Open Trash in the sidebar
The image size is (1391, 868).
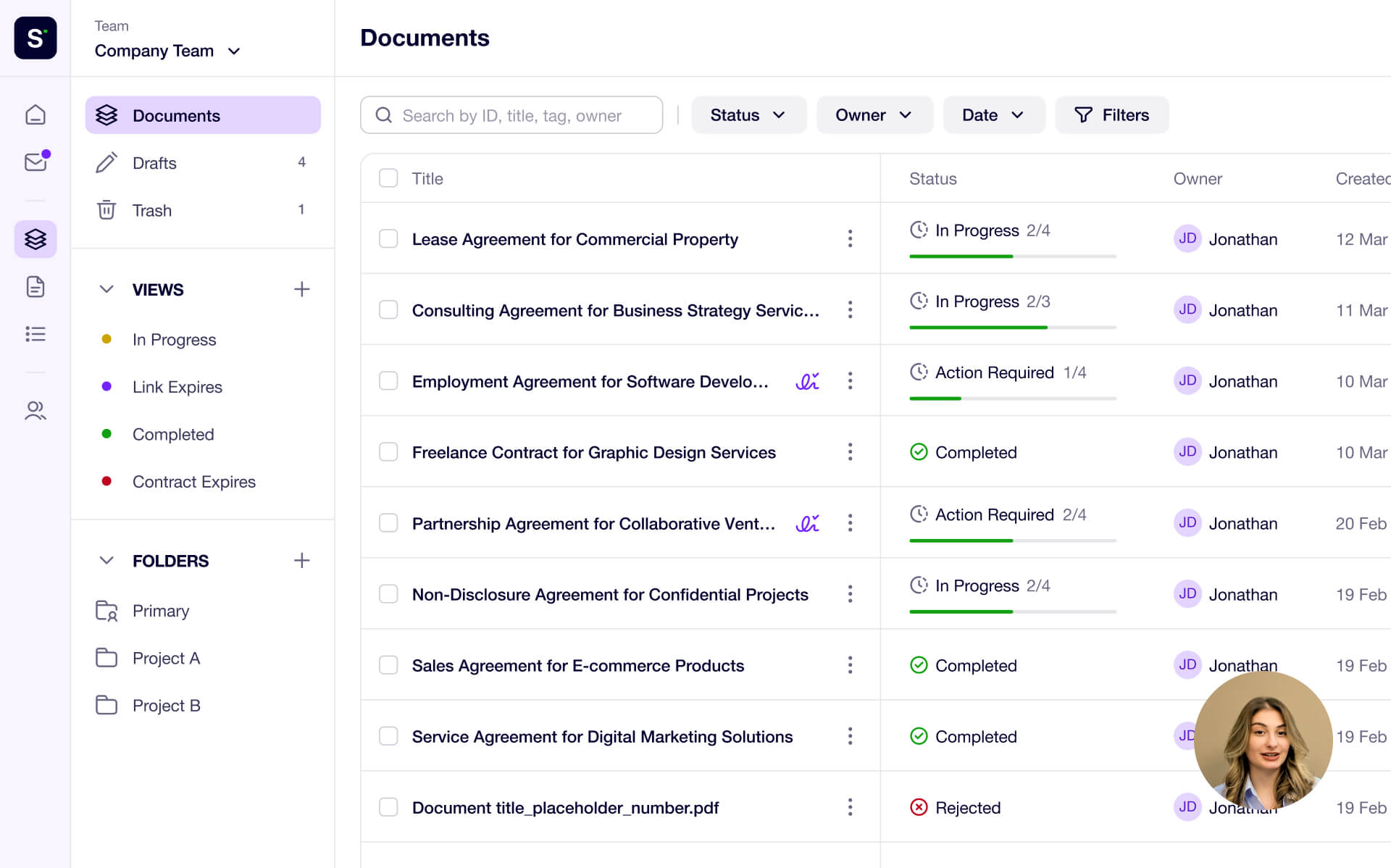[203, 210]
